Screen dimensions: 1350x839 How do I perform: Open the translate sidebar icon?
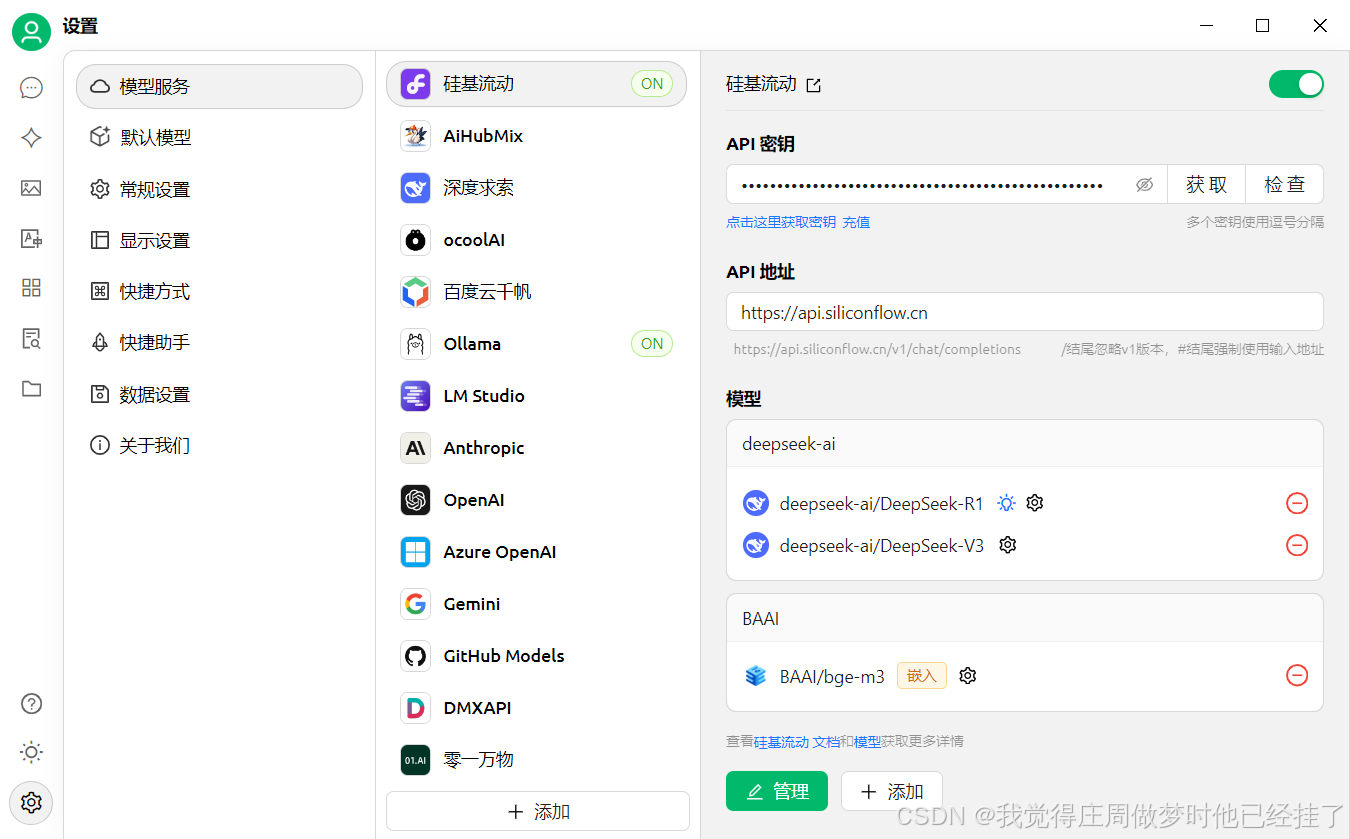click(x=32, y=238)
